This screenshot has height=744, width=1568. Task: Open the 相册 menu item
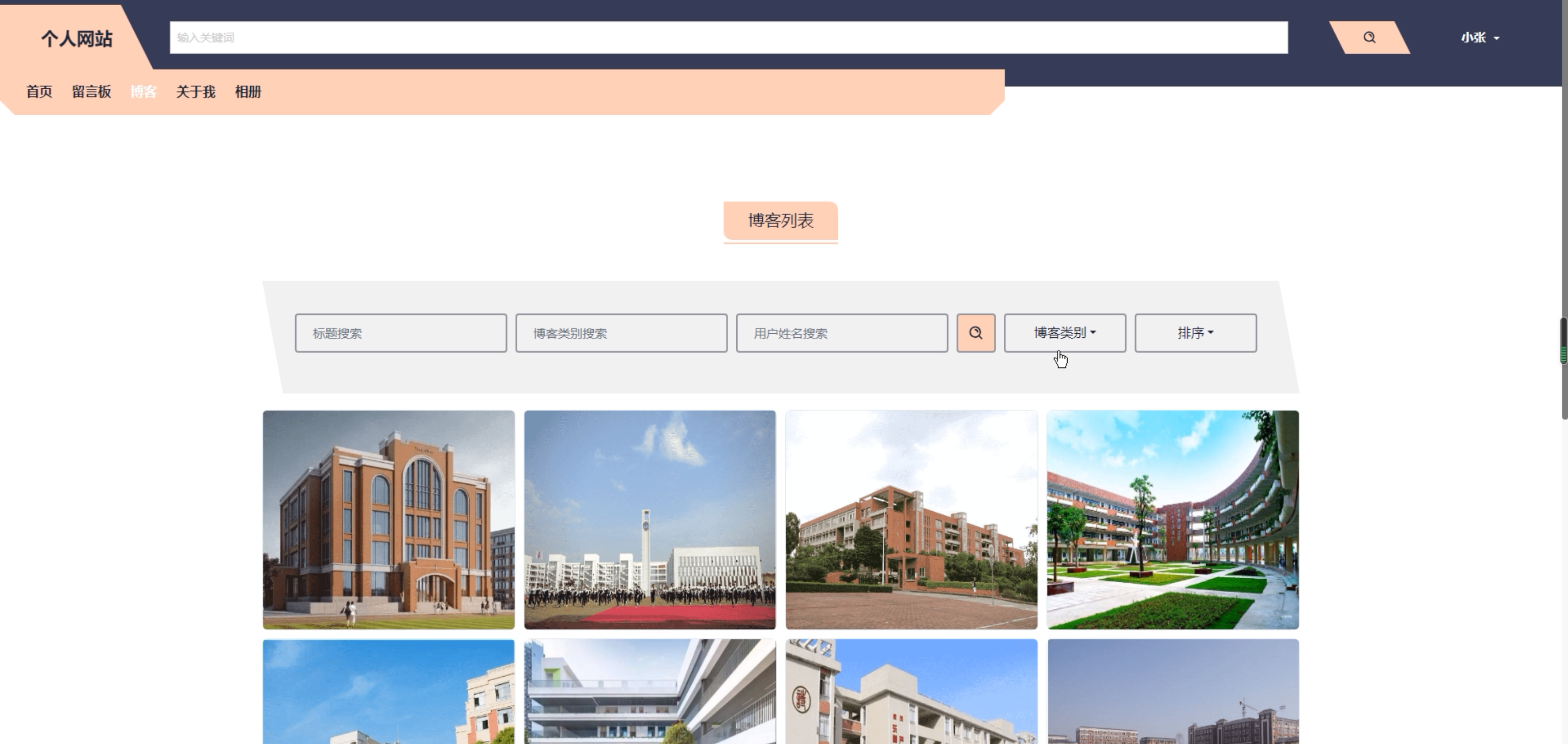pyautogui.click(x=248, y=92)
